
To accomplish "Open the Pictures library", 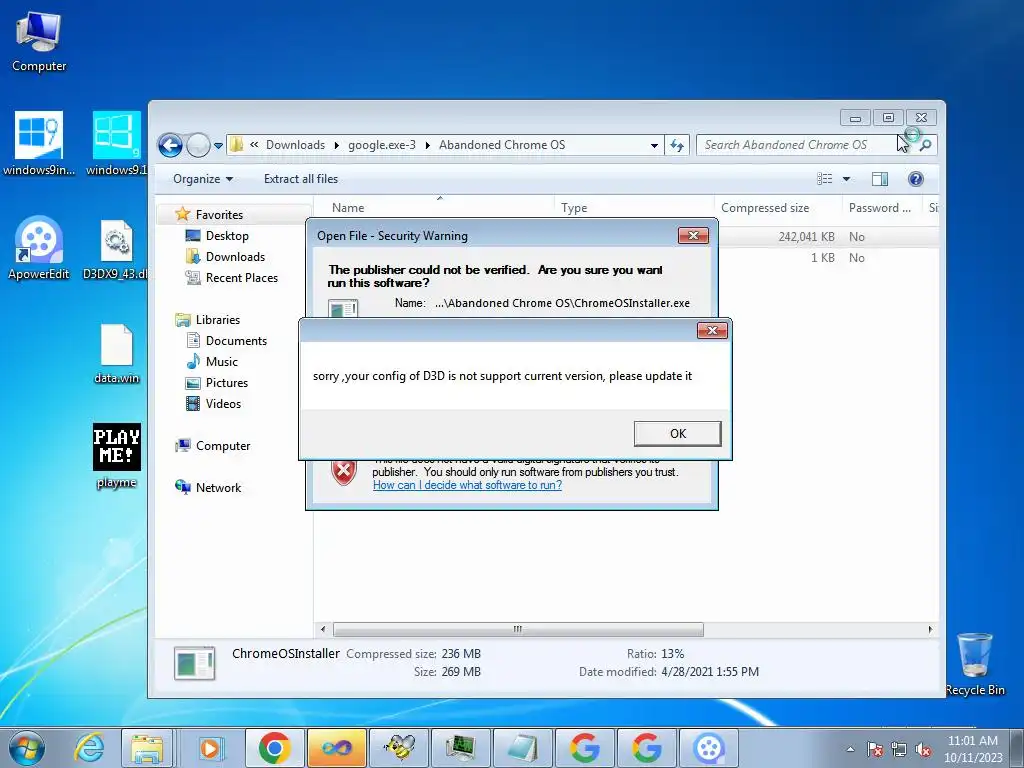I will 227,383.
